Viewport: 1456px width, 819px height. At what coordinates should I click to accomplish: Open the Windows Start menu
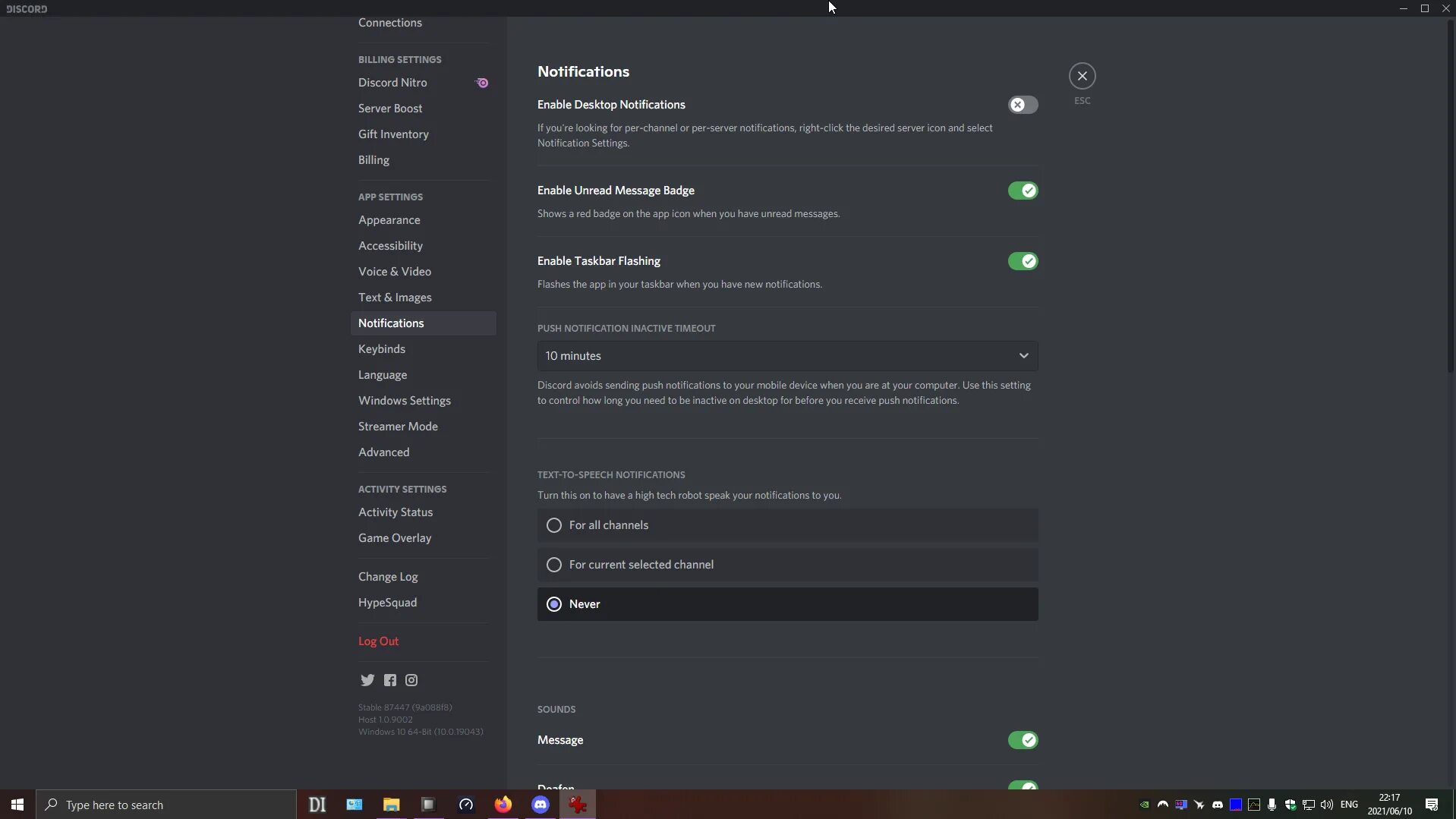(17, 805)
